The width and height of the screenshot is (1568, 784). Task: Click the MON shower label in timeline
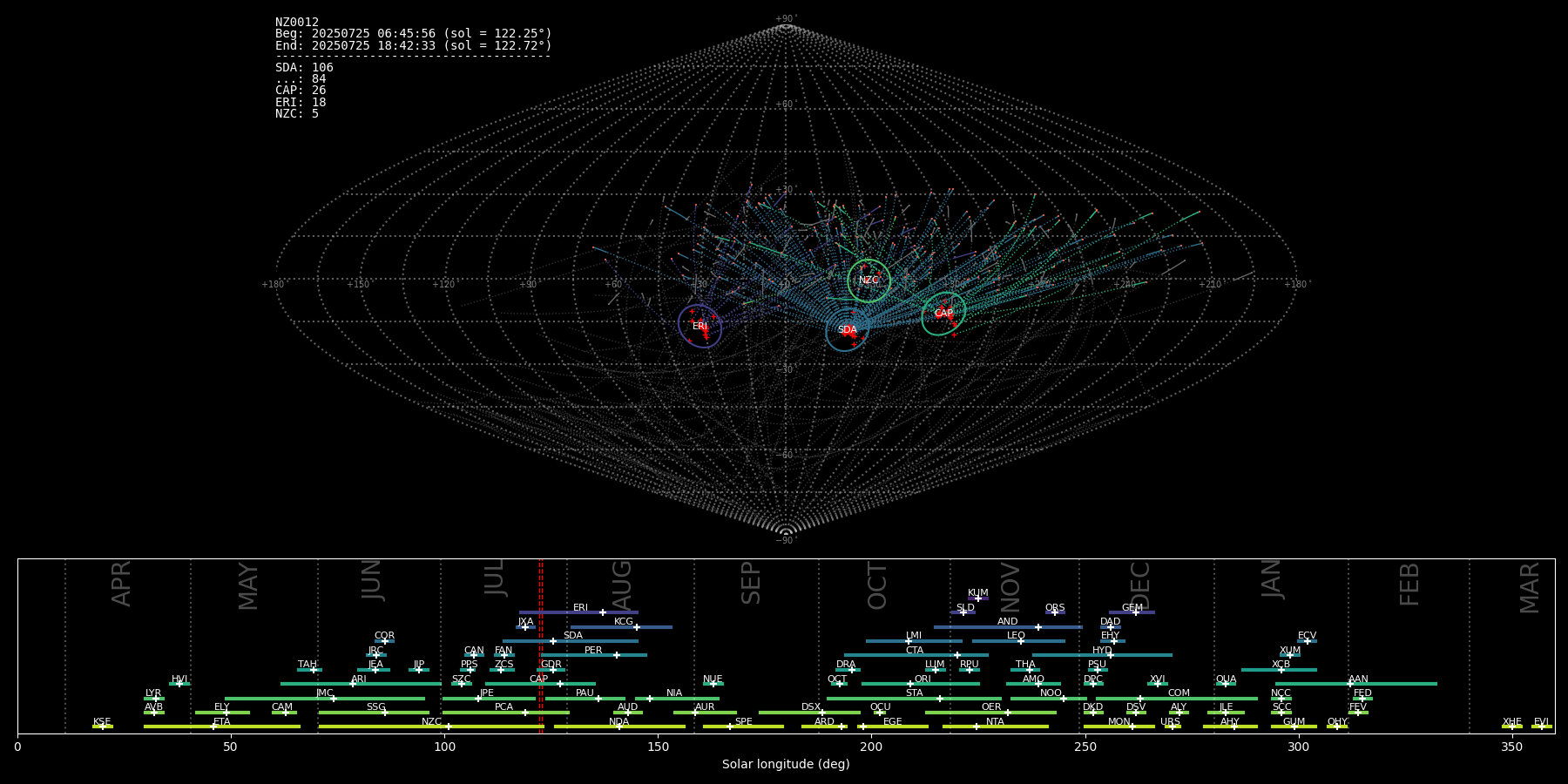(x=1119, y=722)
